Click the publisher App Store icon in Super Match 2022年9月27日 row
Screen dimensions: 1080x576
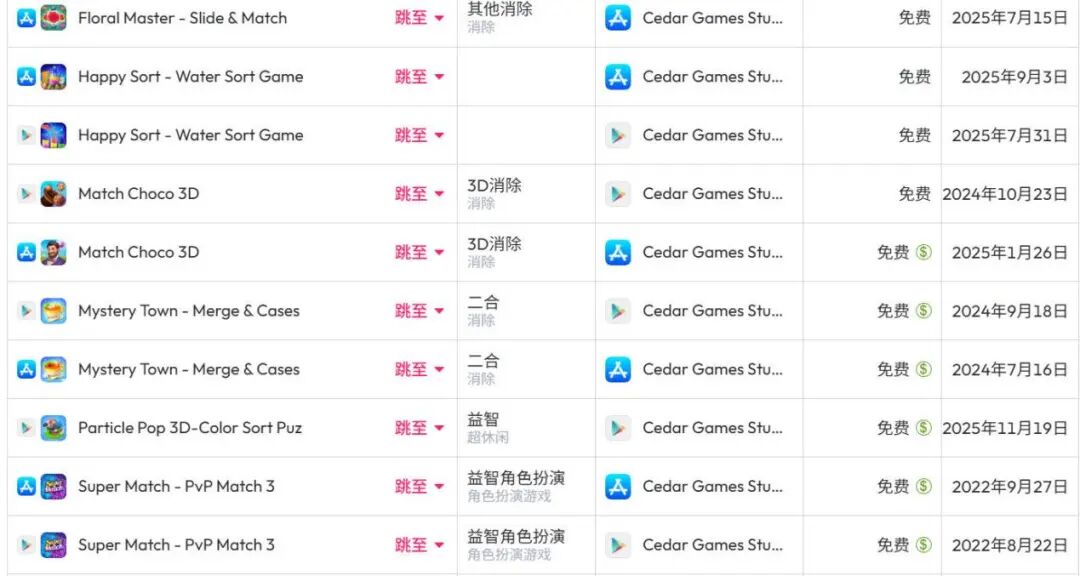[x=618, y=486]
